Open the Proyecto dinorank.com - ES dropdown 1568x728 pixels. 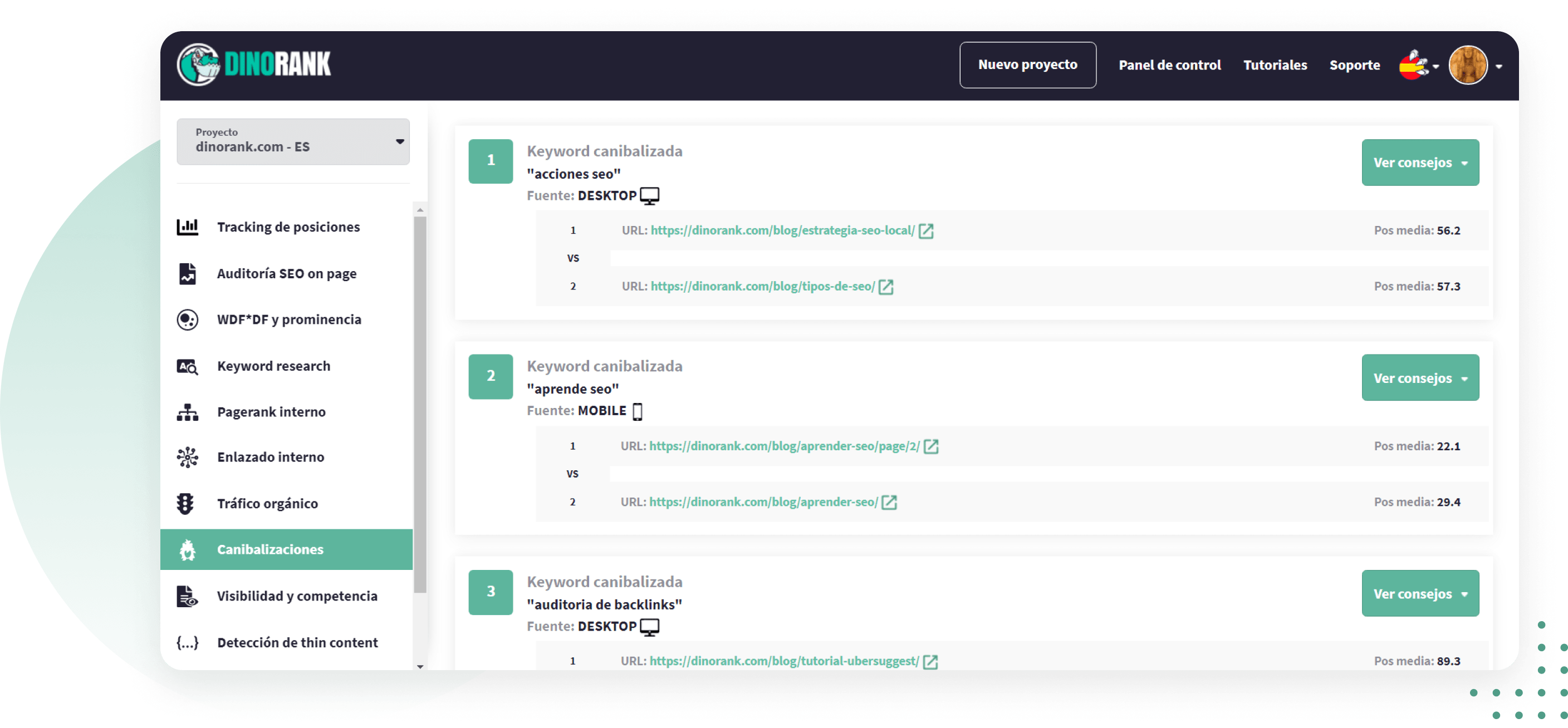click(x=293, y=142)
